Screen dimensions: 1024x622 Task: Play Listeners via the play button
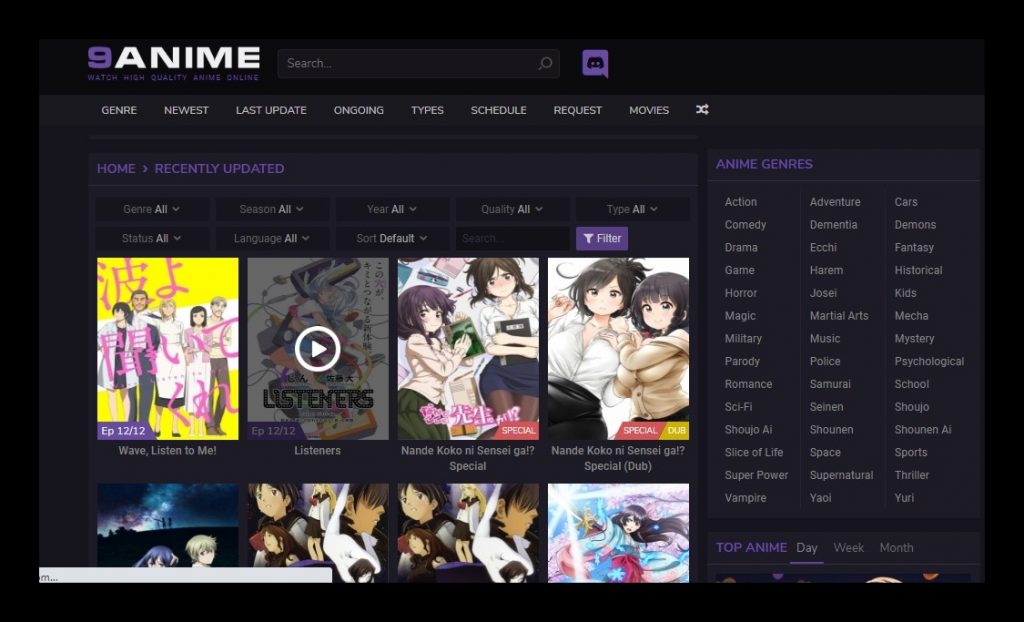pyautogui.click(x=317, y=349)
